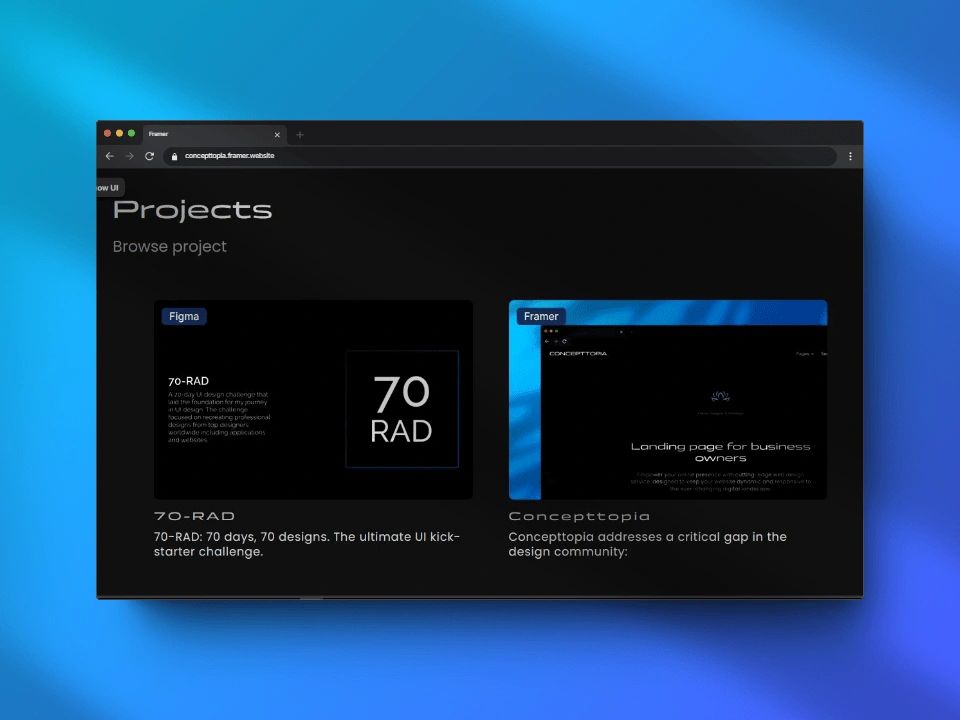
Task: Click the 'addresses a critical gap' description
Action: coord(648,544)
